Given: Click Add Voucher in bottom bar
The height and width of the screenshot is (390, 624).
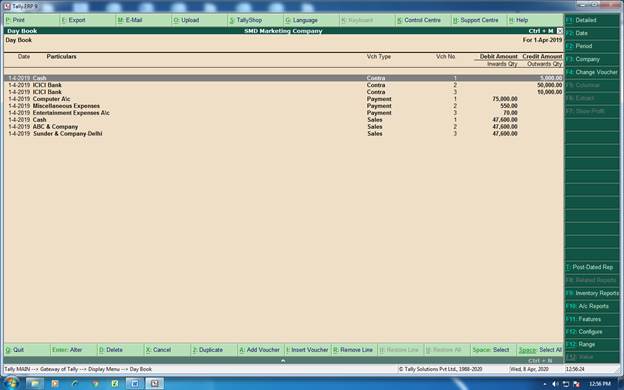Looking at the screenshot, I should pos(260,350).
